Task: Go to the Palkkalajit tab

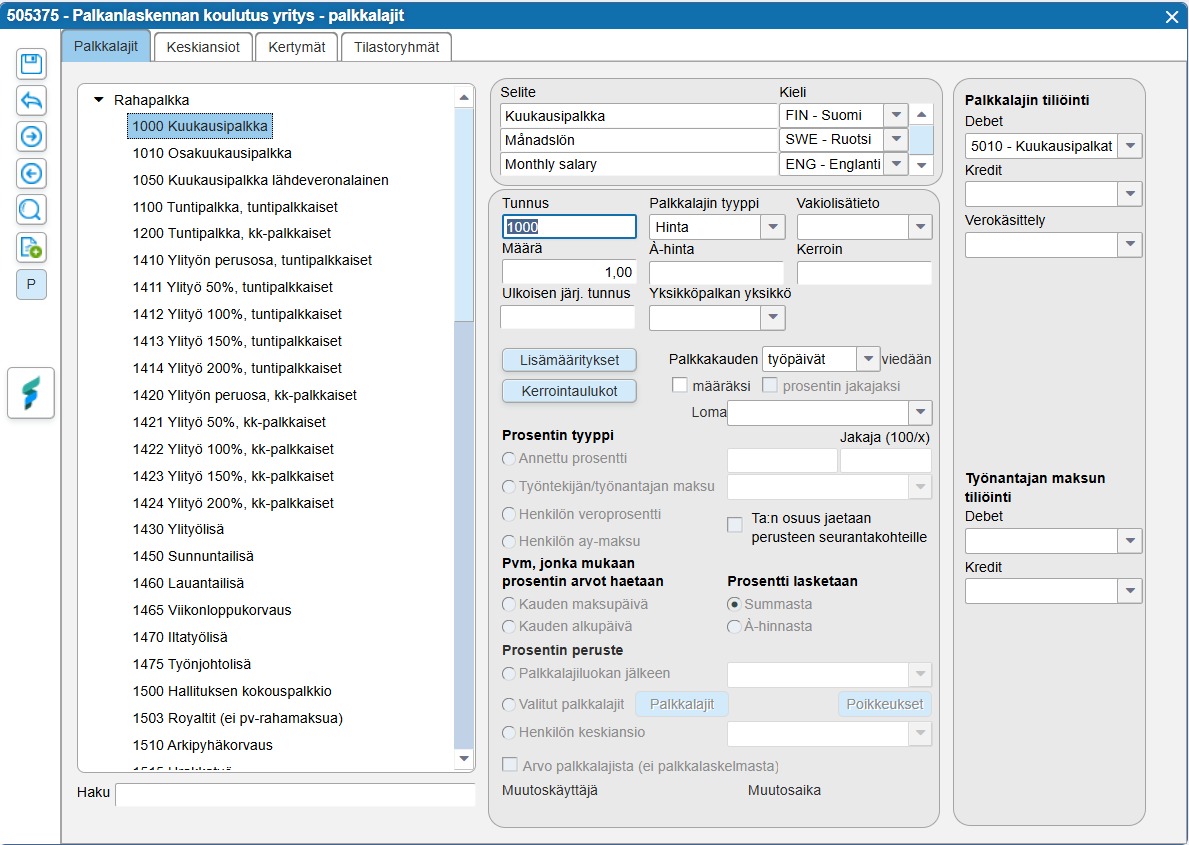Action: tap(106, 46)
